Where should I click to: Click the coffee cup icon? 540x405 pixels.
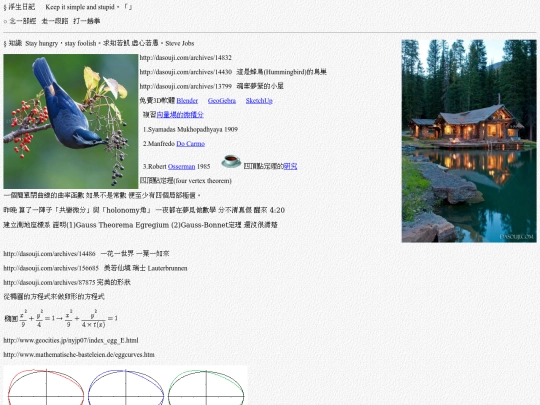(230, 161)
